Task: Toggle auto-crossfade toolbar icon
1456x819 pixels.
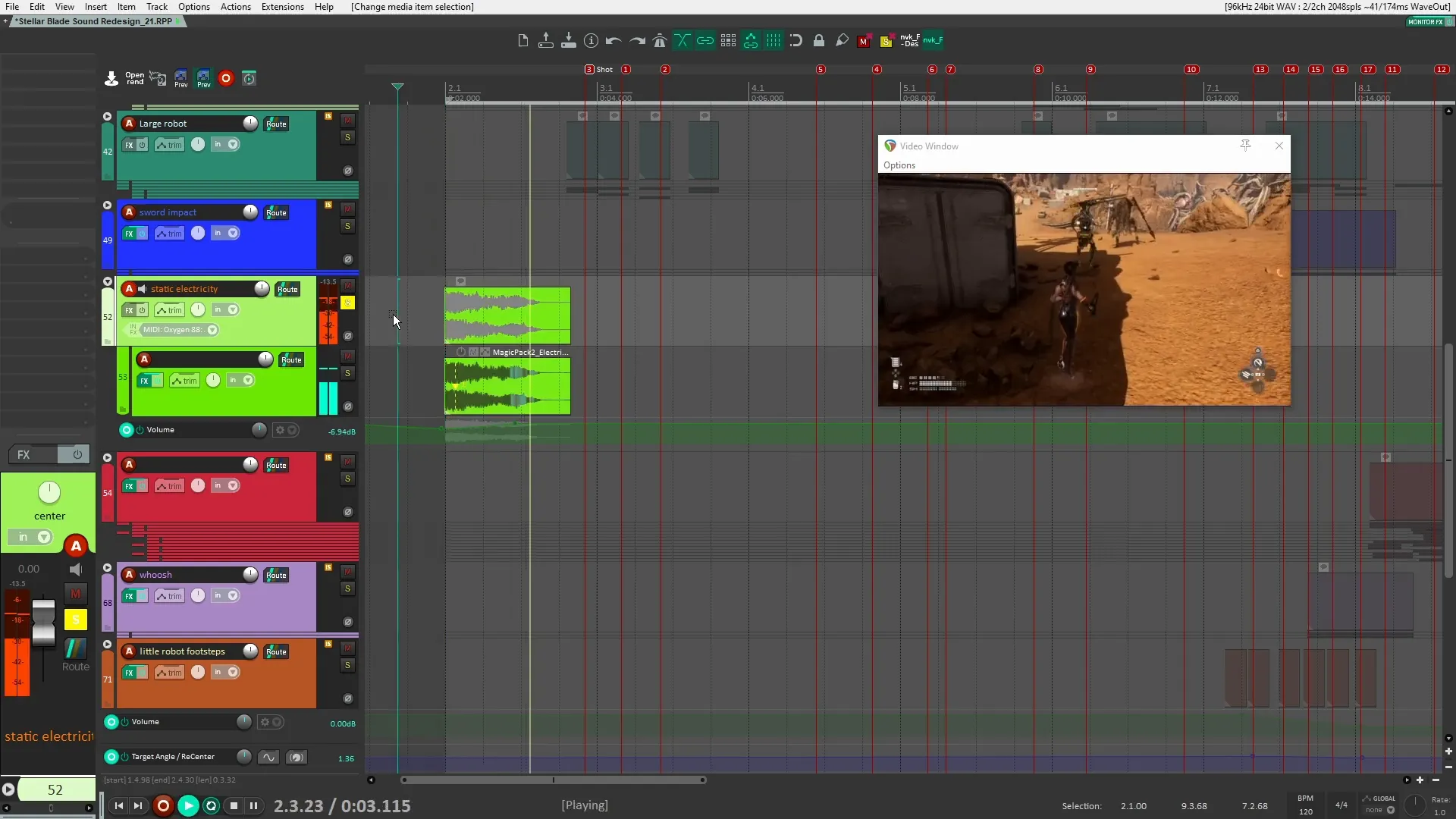Action: pyautogui.click(x=682, y=41)
